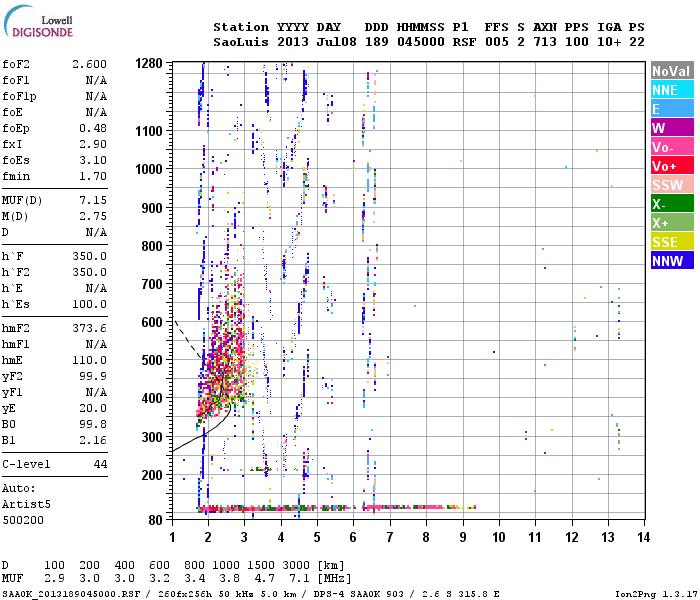
Task: Select the Vo- legend swatch
Action: coord(672,146)
